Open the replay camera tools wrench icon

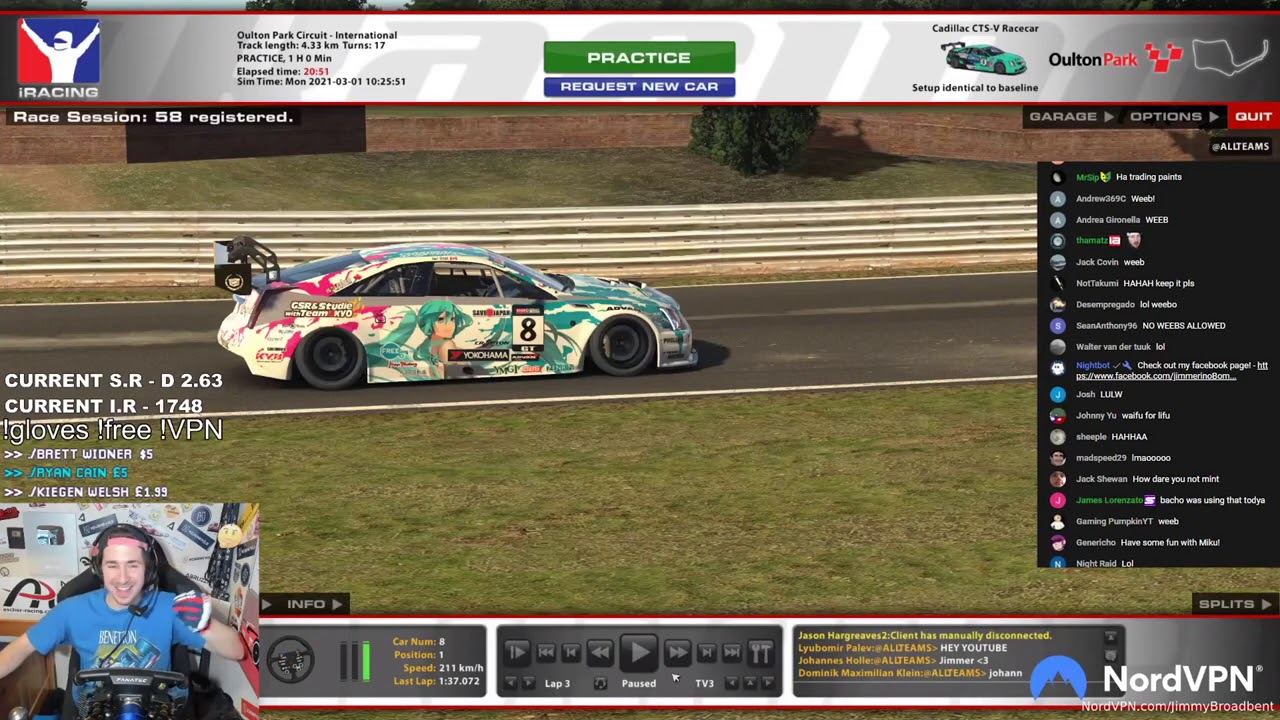click(761, 653)
